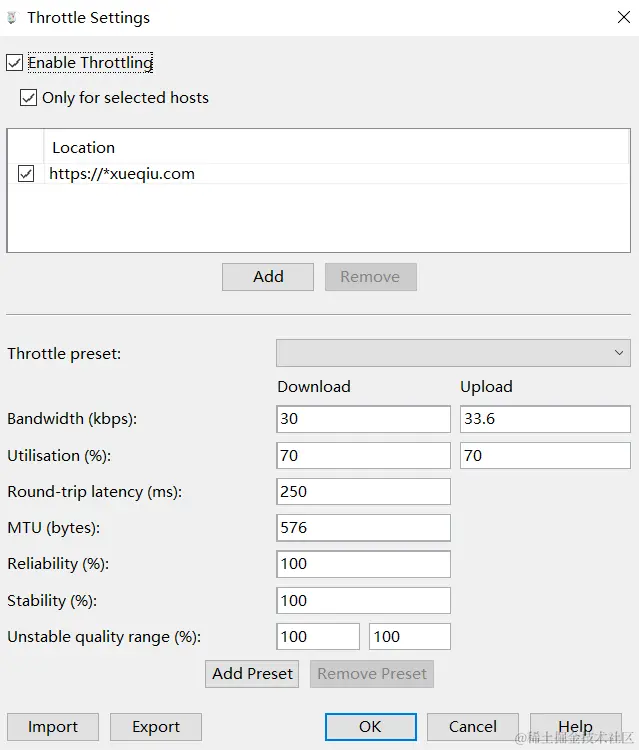Viewport: 639px width, 750px height.
Task: Click second Unstable quality range field
Action: 409,637
